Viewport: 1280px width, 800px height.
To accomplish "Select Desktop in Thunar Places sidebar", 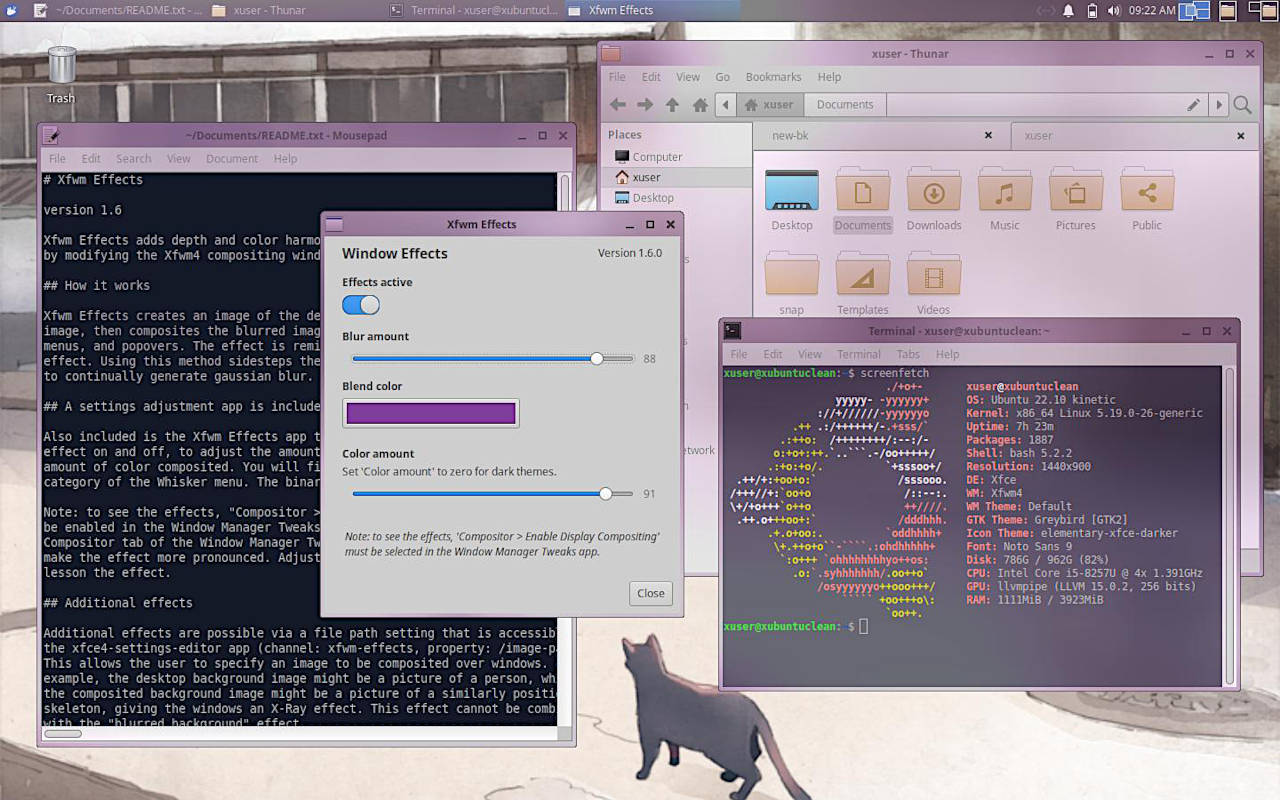I will point(676,197).
